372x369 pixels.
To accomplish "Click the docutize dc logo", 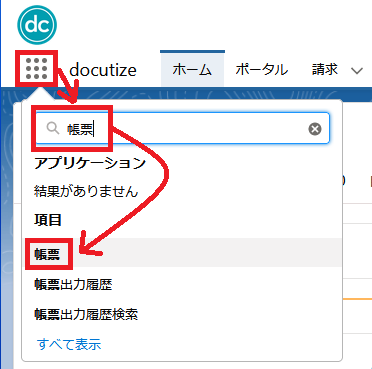I will [x=37, y=25].
